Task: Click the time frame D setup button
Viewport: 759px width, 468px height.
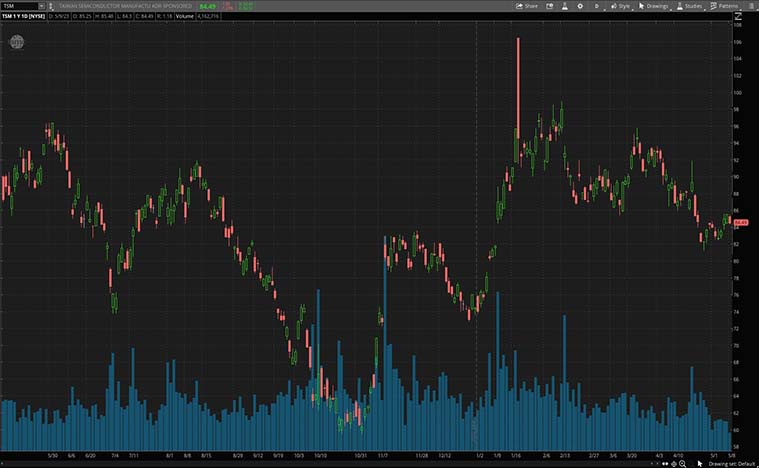Action: click(x=596, y=6)
